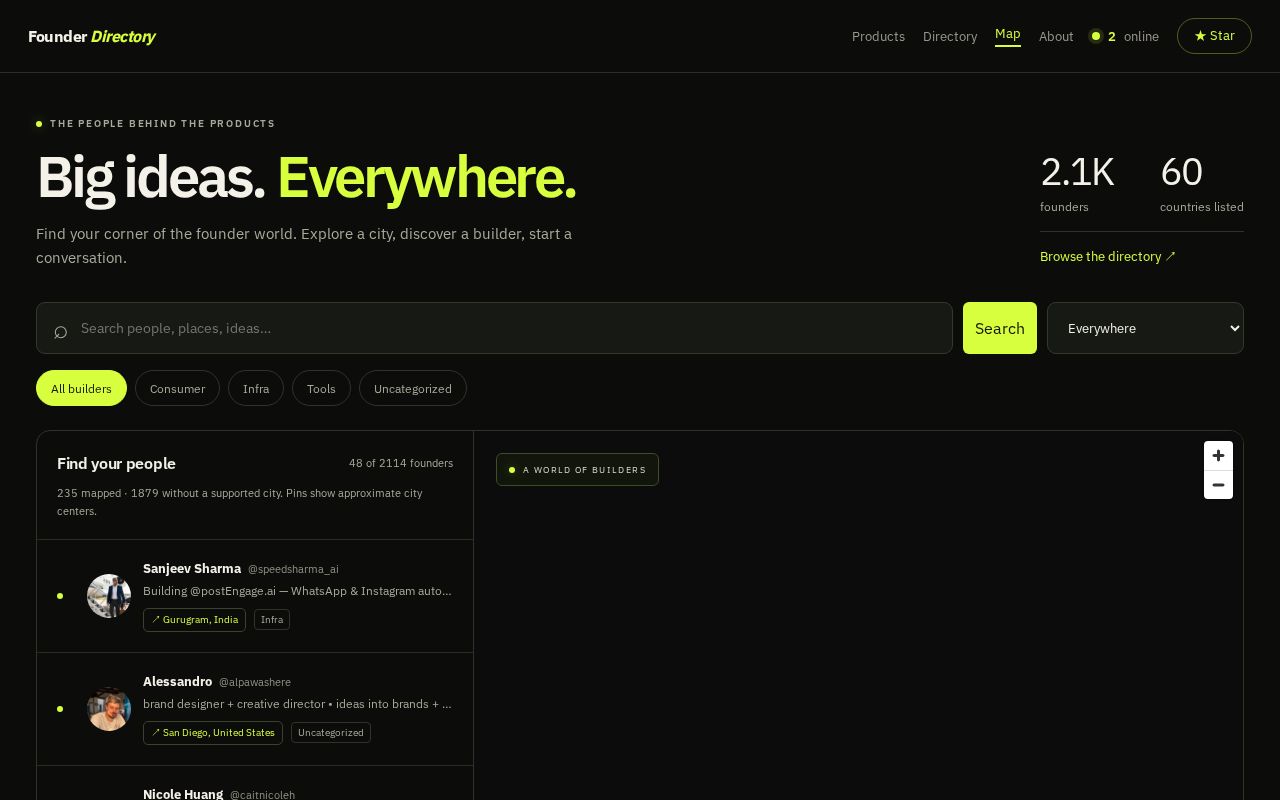Click the 2.1K founders statistic
The height and width of the screenshot is (800, 1280).
pos(1077,184)
